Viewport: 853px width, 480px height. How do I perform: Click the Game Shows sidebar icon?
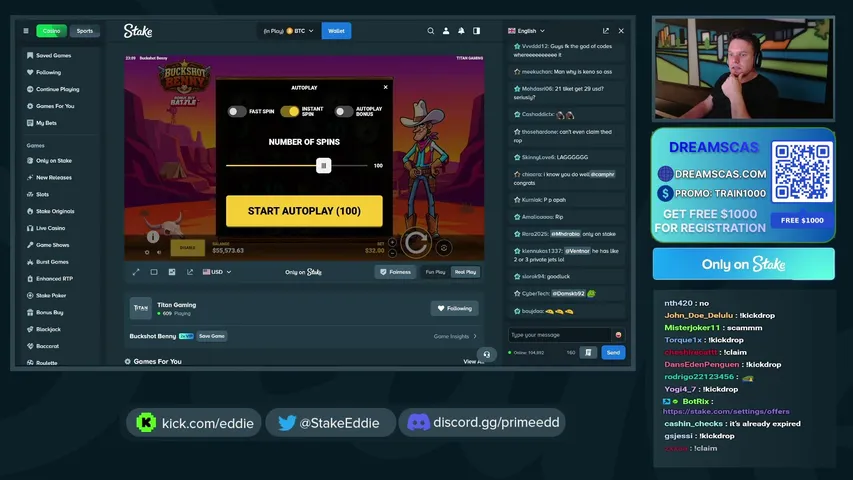[30, 245]
